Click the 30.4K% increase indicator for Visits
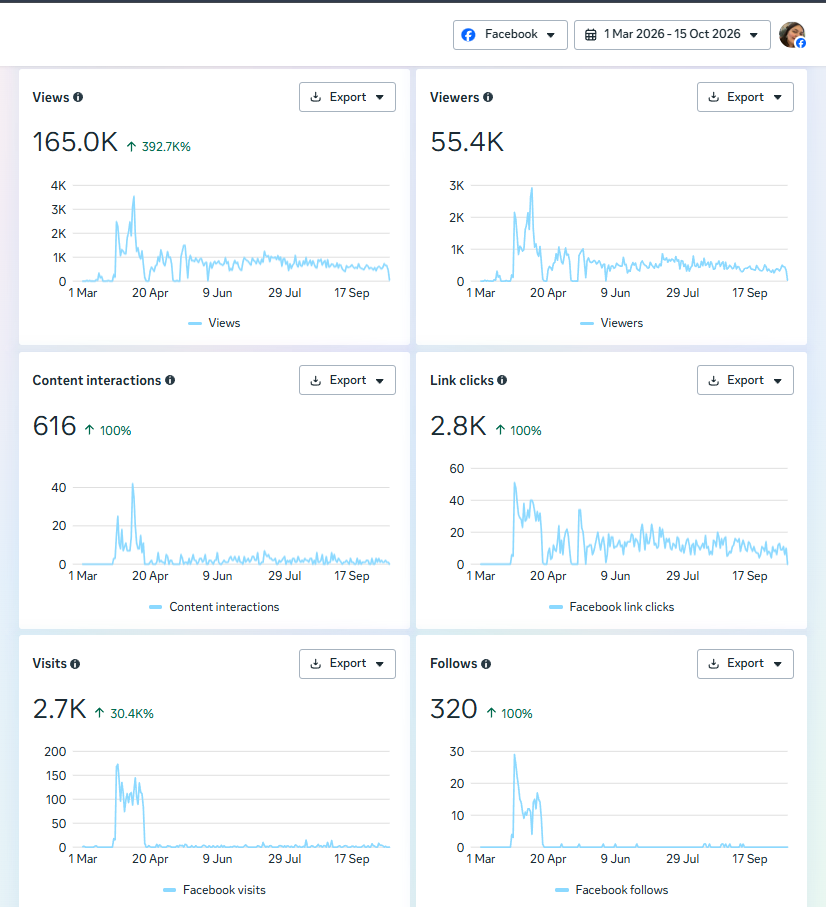 (x=124, y=714)
